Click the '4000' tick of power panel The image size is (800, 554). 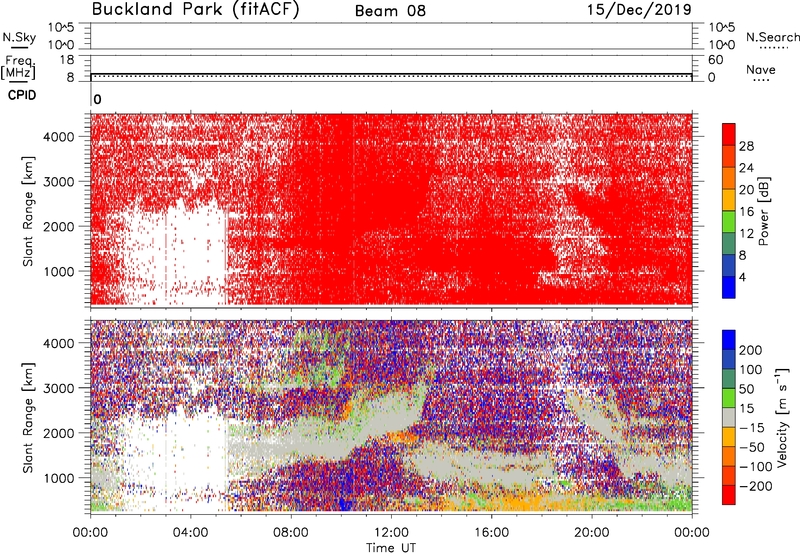59,137
